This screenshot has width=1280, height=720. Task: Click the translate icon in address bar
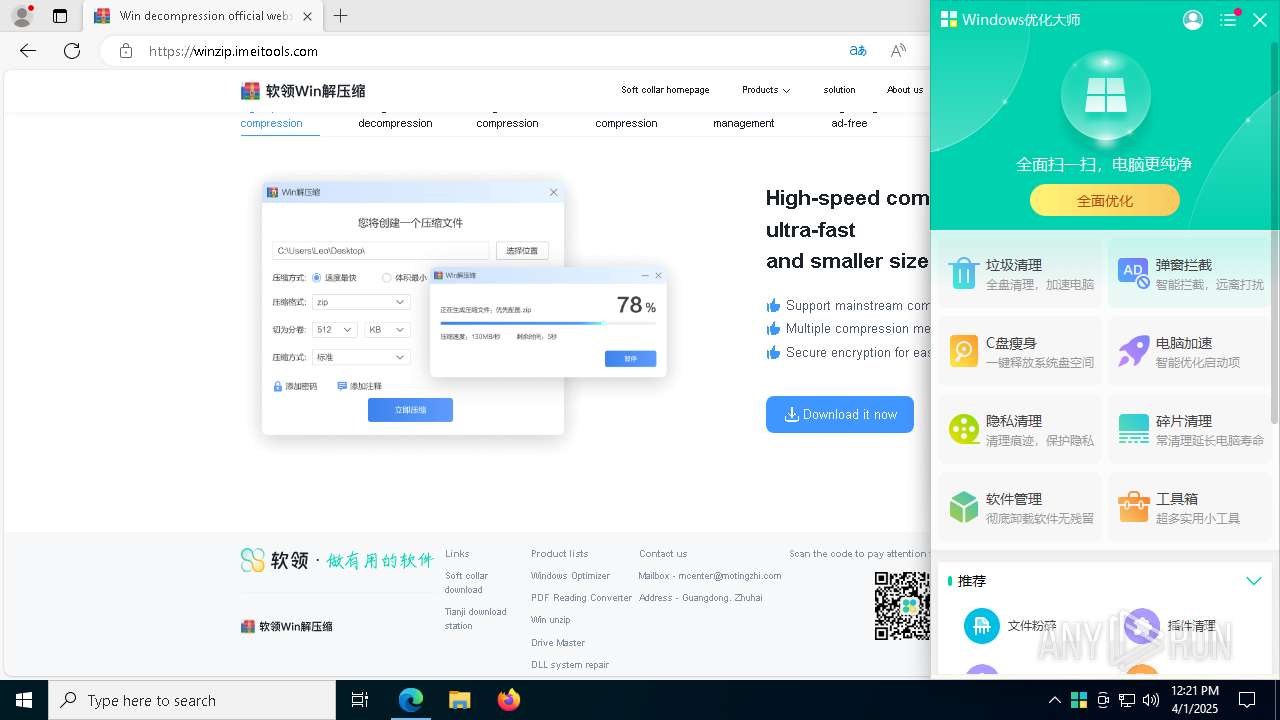tap(858, 51)
